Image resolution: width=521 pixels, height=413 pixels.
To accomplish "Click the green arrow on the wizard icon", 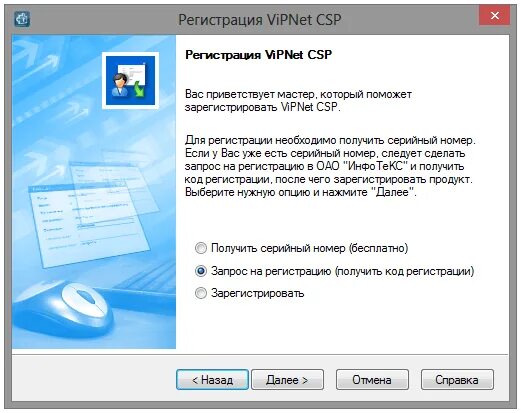I will coord(140,90).
